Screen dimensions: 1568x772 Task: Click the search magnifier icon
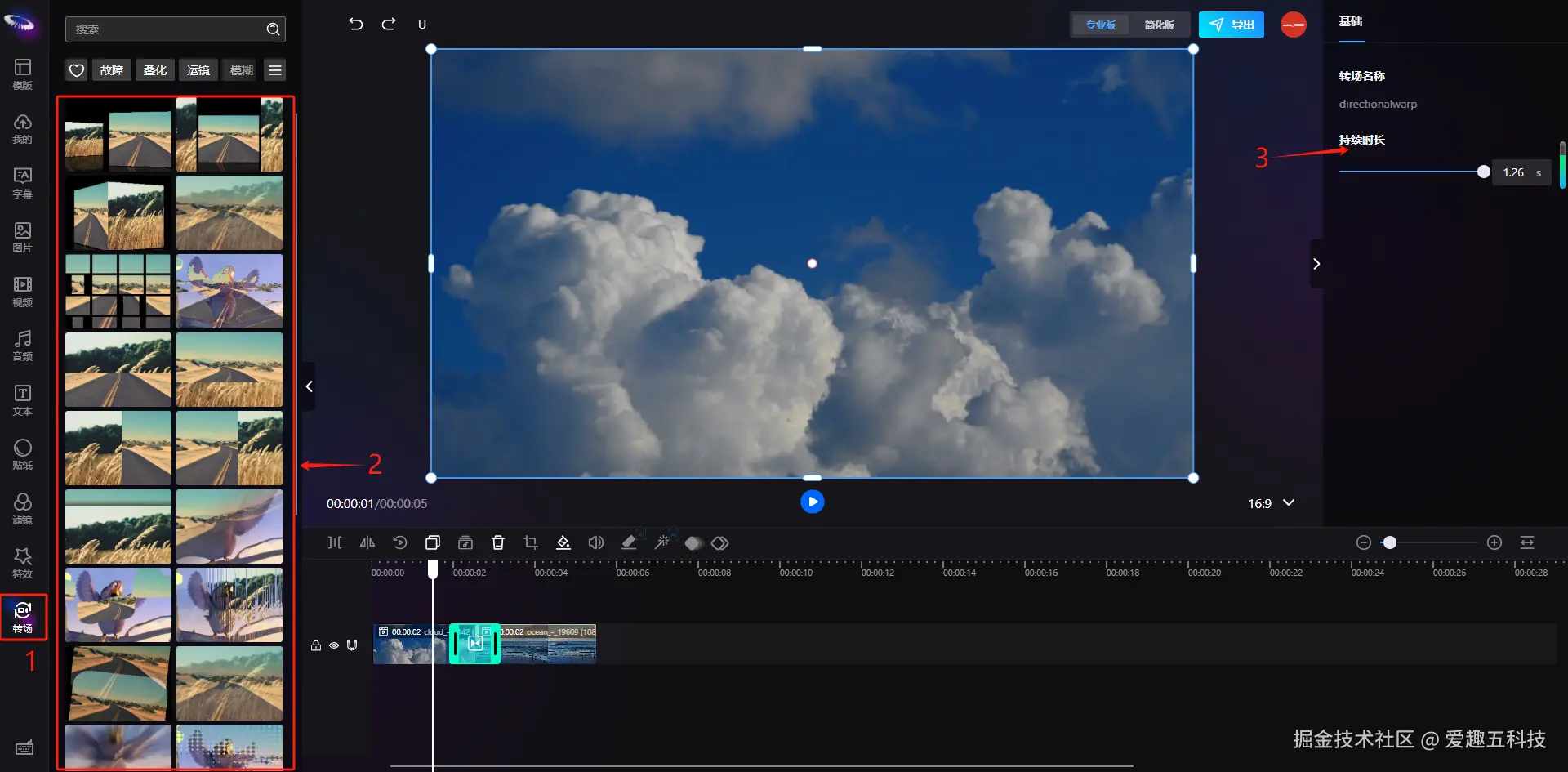pos(273,29)
